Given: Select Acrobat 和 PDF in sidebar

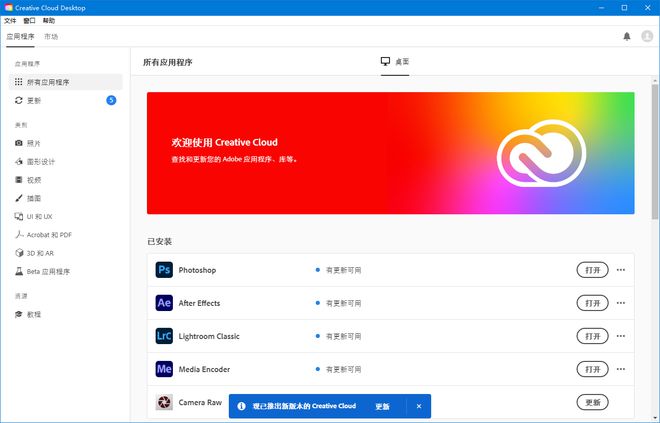Looking at the screenshot, I should pos(66,234).
